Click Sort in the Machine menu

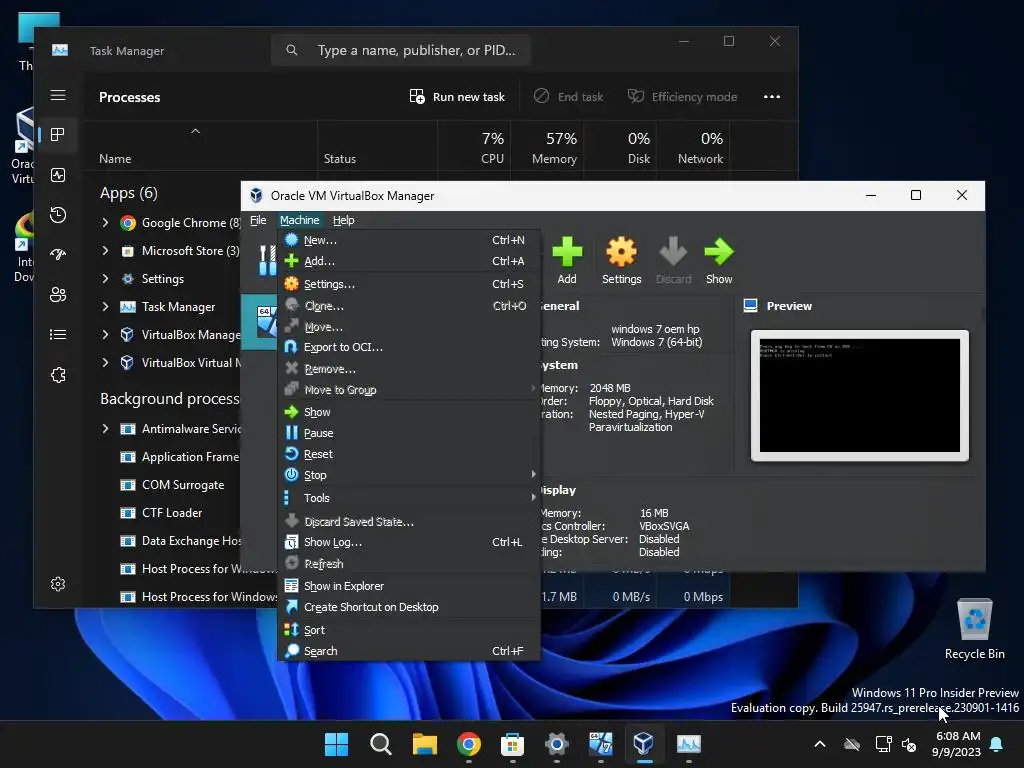(409, 630)
